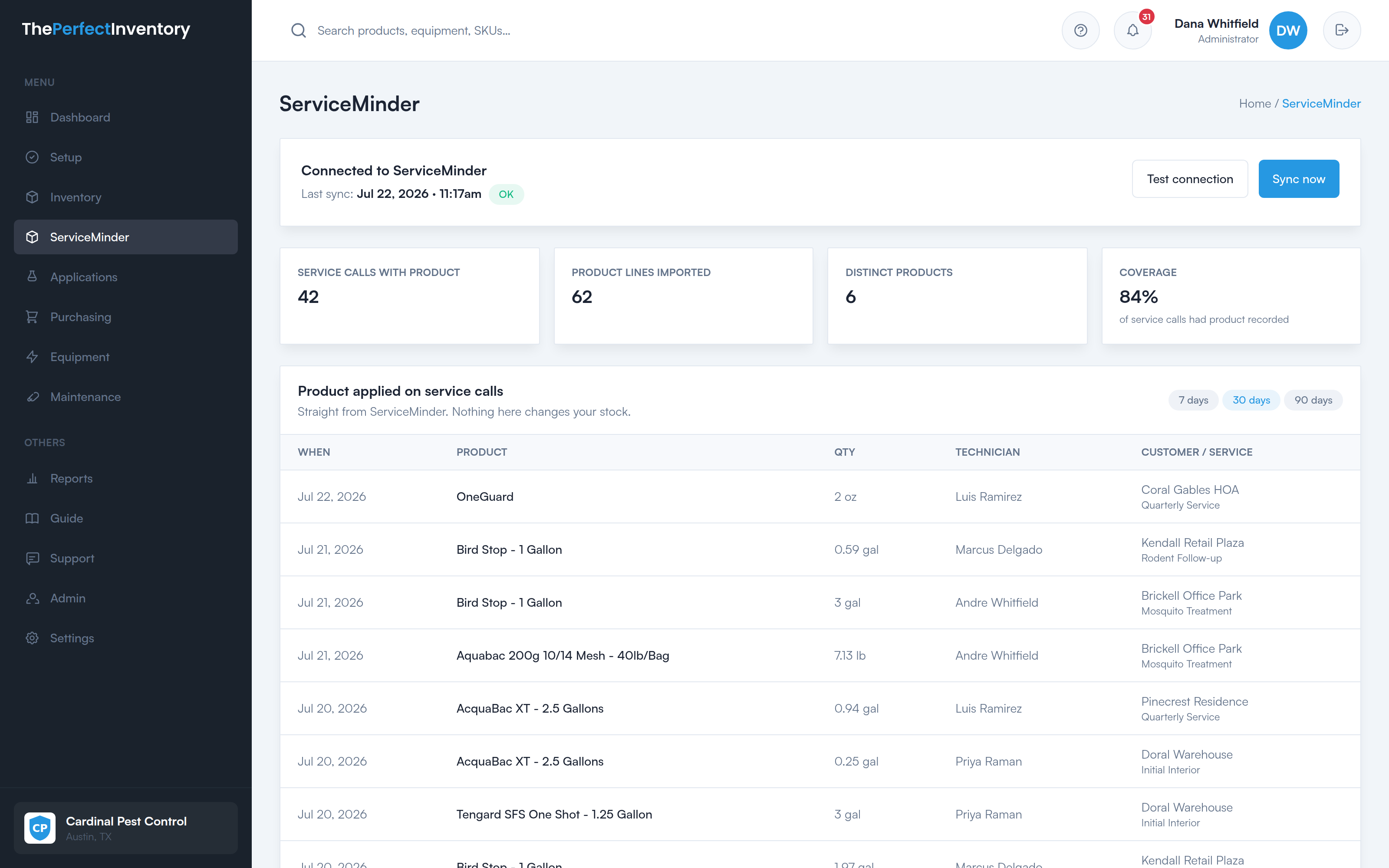Navigate to Equipment page
Screen dimensions: 1389x868
click(x=126, y=356)
